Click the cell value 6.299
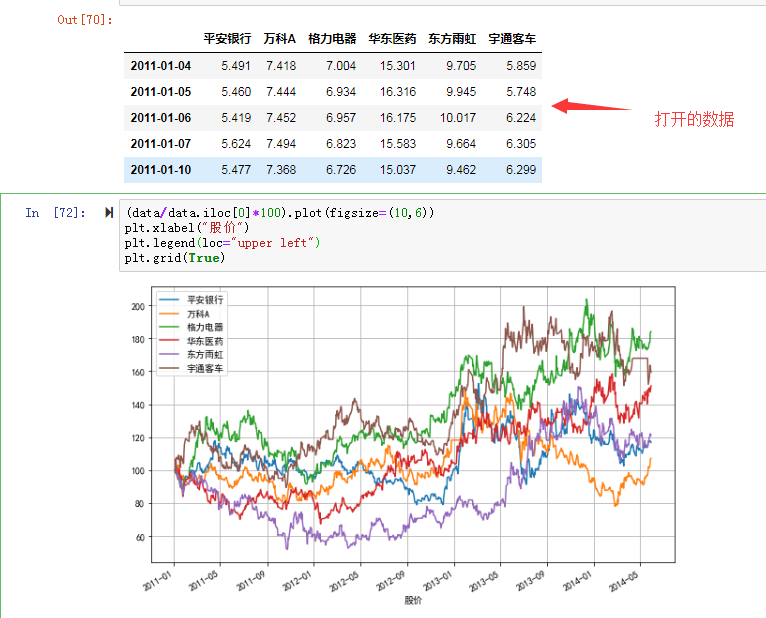Viewport: 766px width, 618px height. point(521,170)
